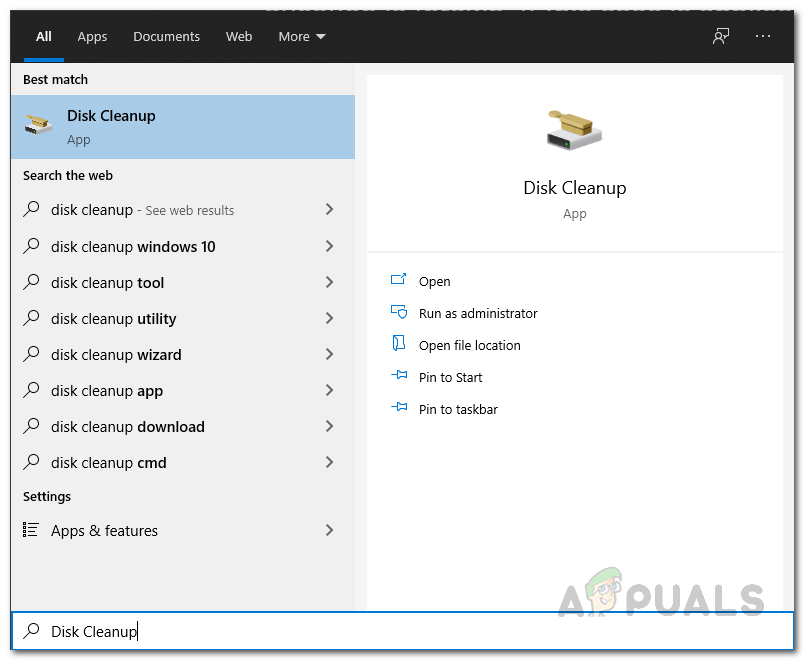
Task: Click the search box magnifier icon
Action: [31, 630]
